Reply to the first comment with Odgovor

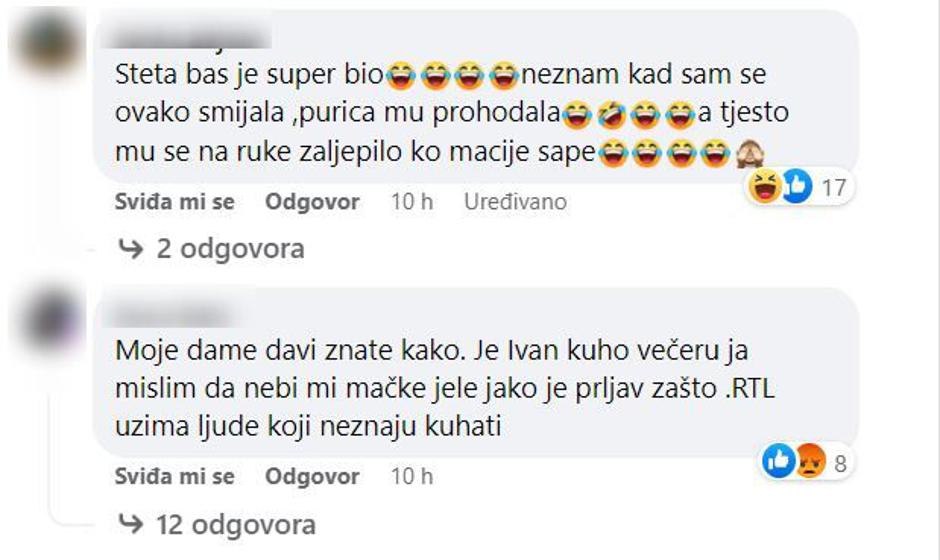pos(312,201)
